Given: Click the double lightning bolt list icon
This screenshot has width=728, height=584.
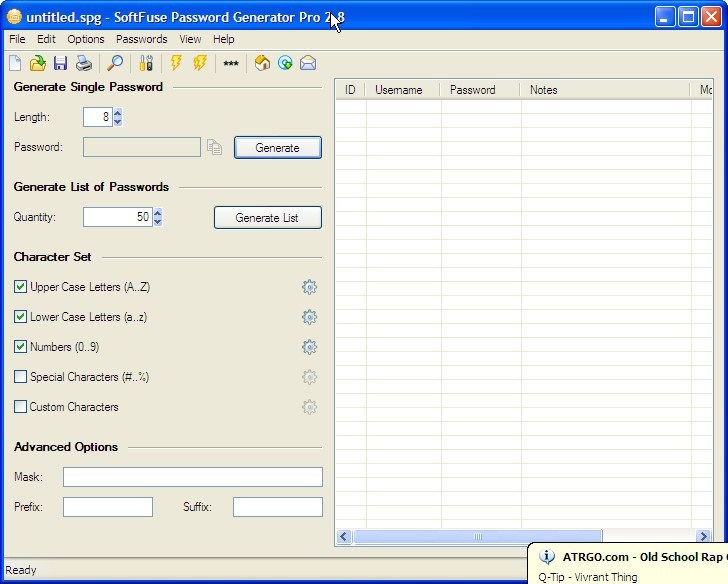Looking at the screenshot, I should (x=200, y=63).
